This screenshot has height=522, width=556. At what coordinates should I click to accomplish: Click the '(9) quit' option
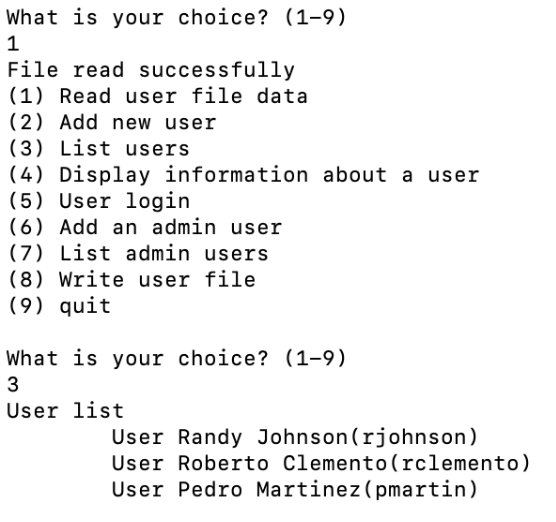59,306
